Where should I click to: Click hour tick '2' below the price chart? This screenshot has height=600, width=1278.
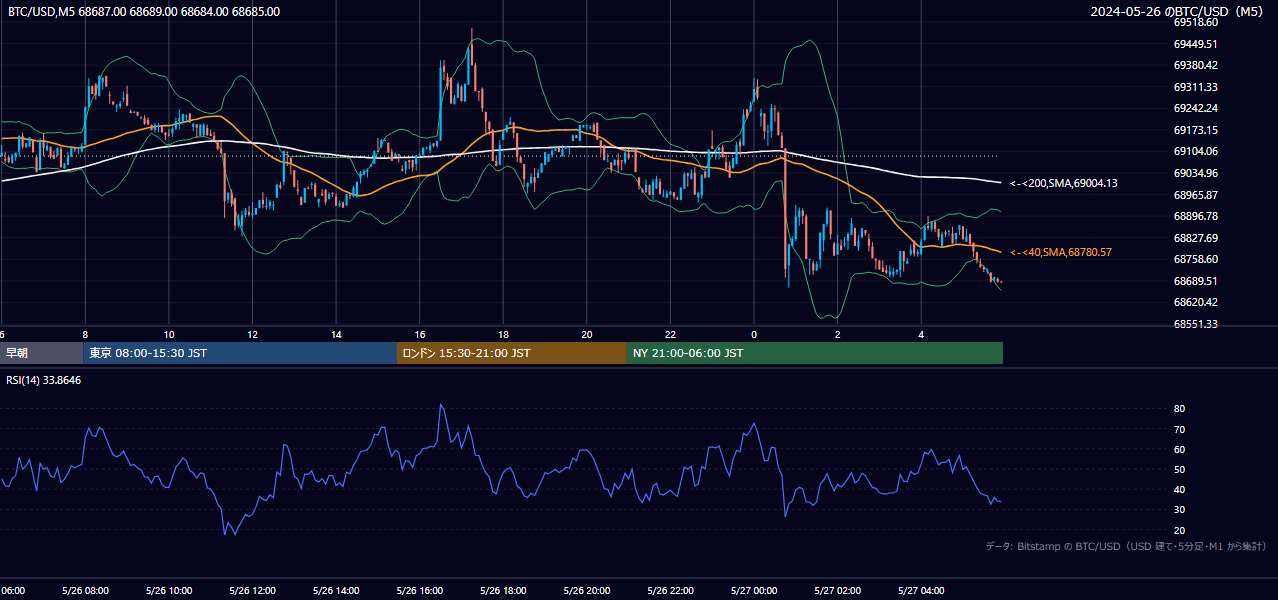point(838,334)
